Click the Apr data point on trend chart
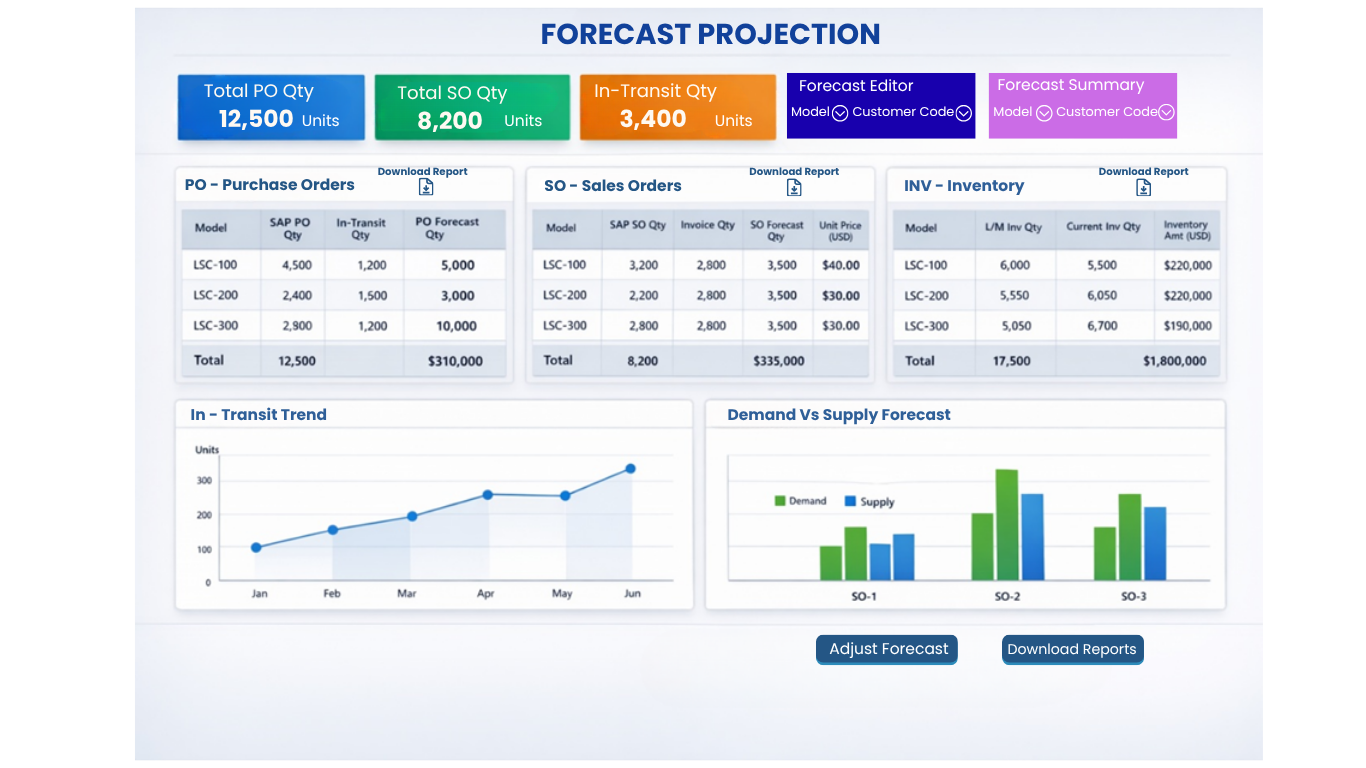Image resolution: width=1366 pixels, height=768 pixels. pos(488,494)
